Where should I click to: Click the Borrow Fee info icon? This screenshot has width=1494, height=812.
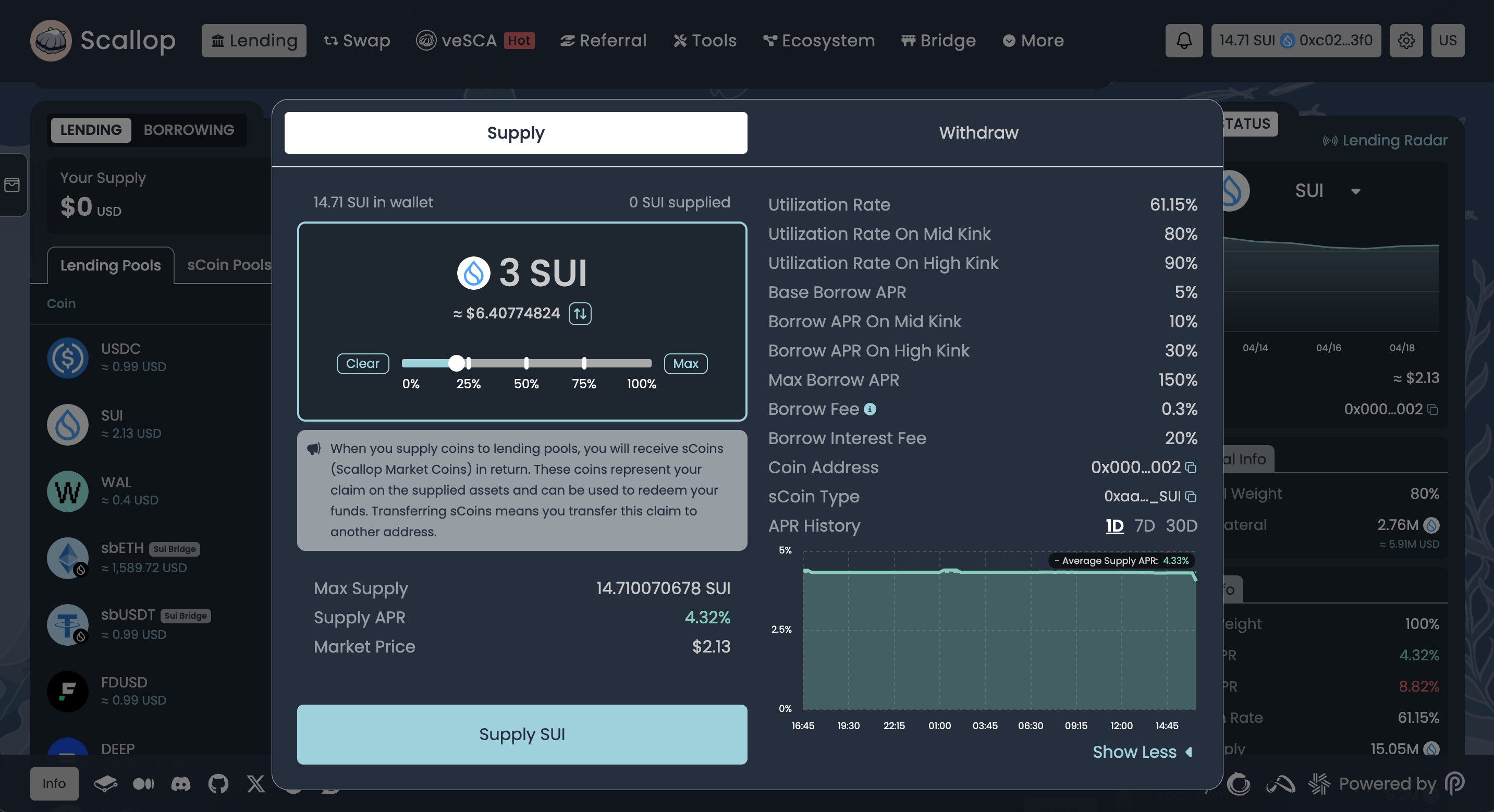coord(870,409)
